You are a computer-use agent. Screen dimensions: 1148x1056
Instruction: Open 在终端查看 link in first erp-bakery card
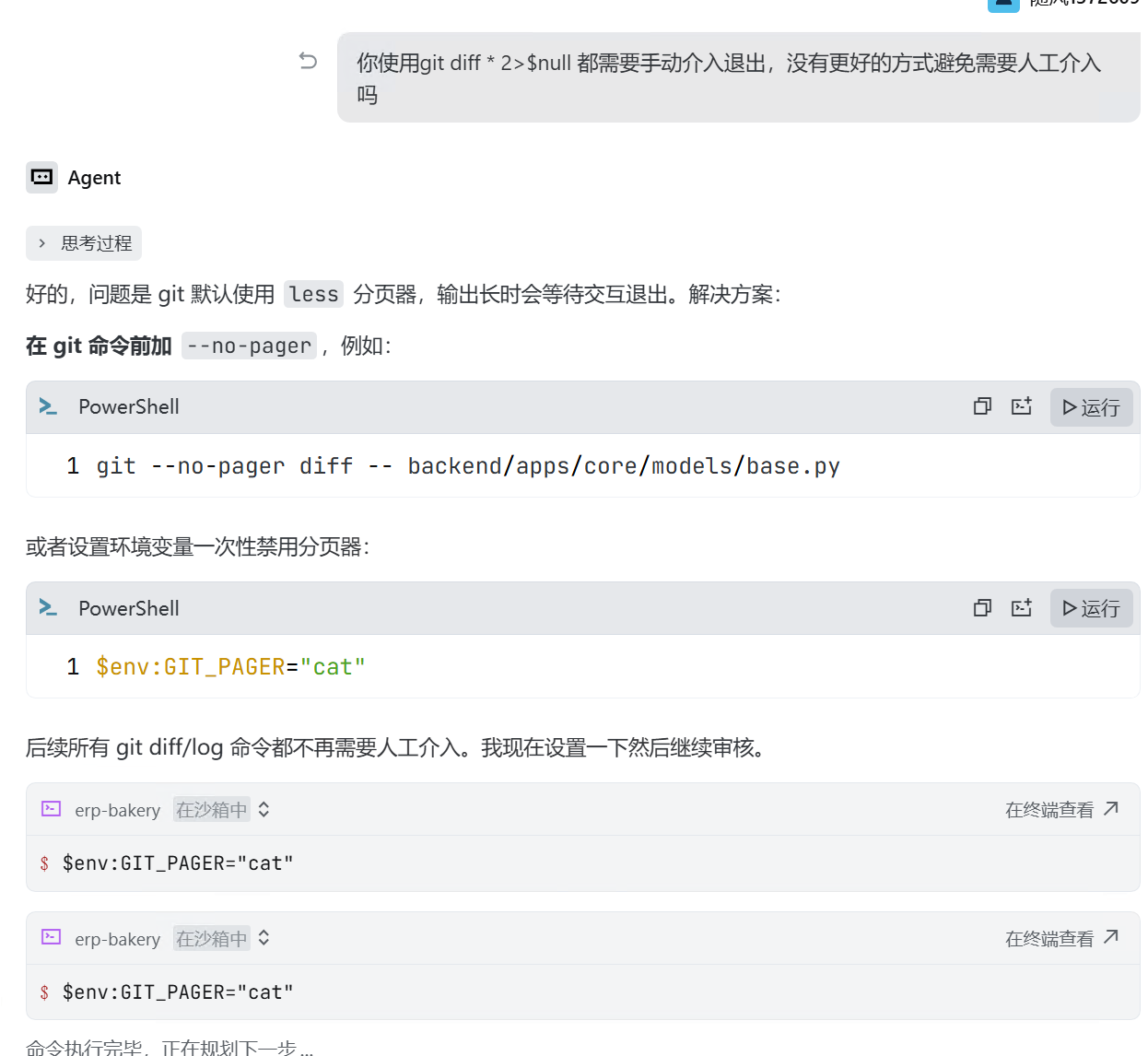click(x=1061, y=809)
